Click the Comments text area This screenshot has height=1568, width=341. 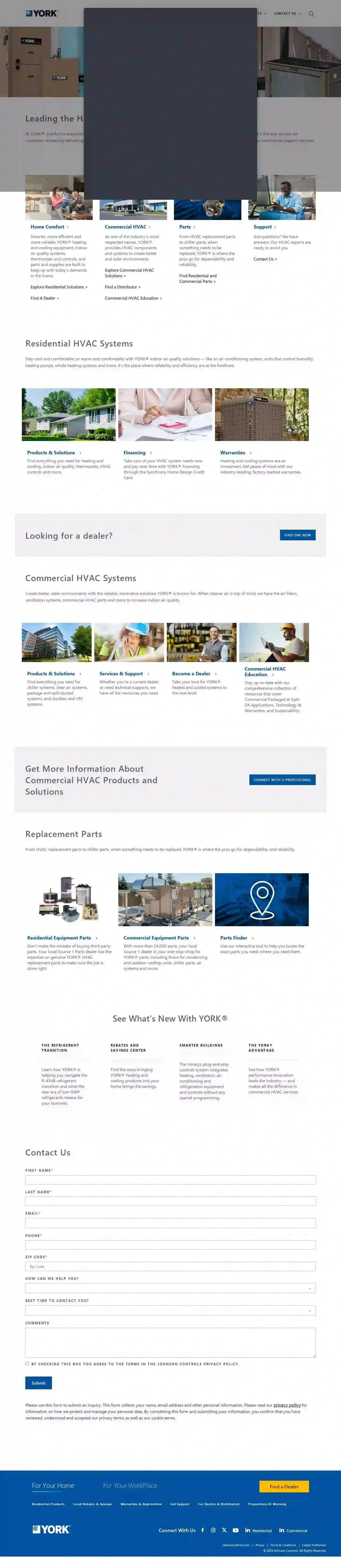(x=170, y=1343)
